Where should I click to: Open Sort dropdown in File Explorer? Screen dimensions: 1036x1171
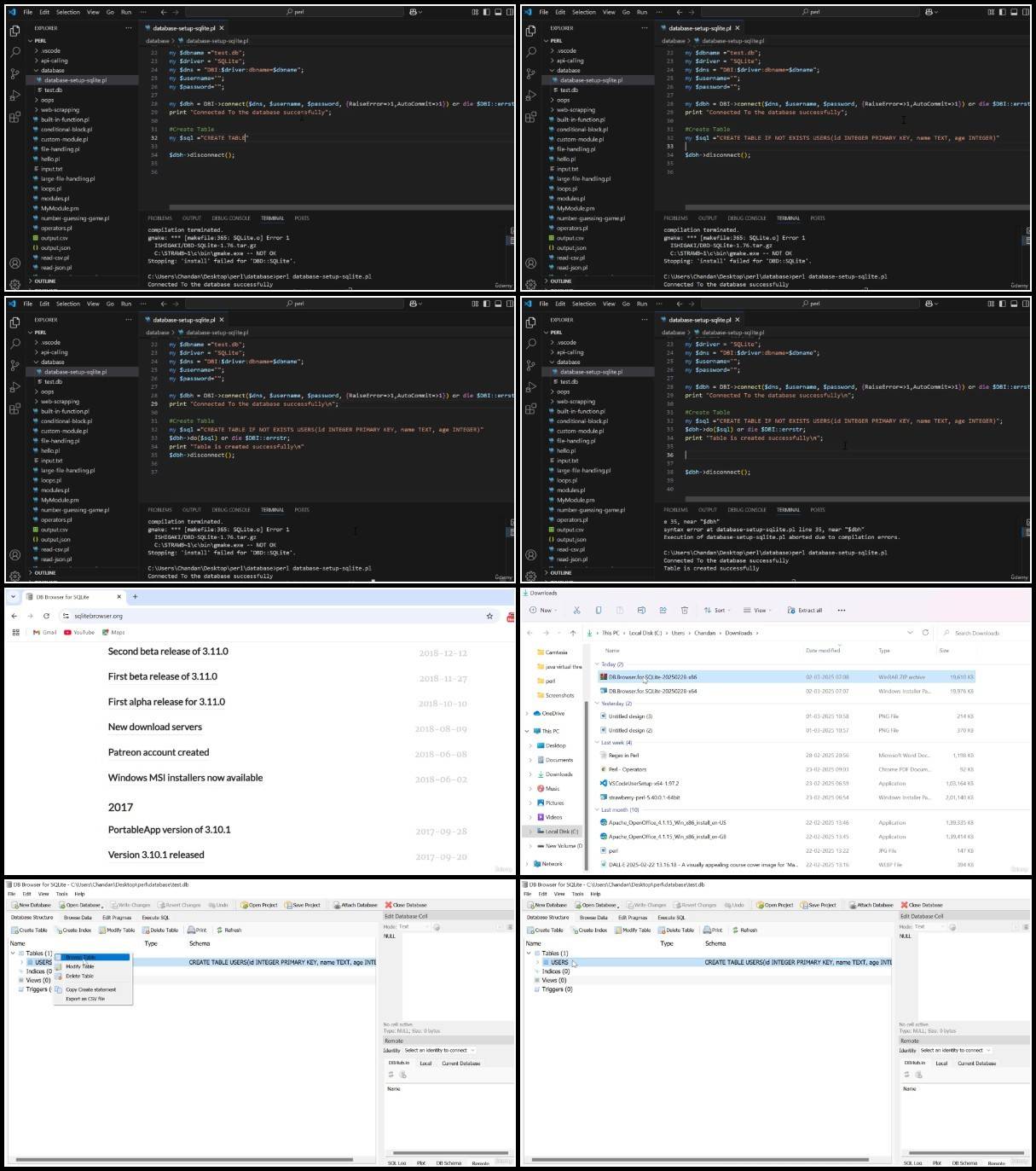tap(716, 610)
